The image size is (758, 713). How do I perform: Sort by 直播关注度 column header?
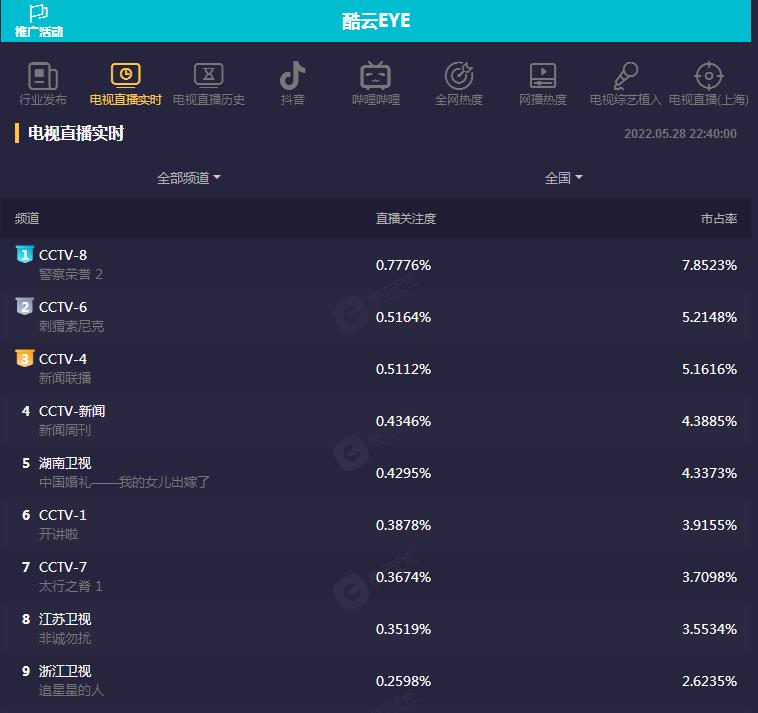[406, 218]
